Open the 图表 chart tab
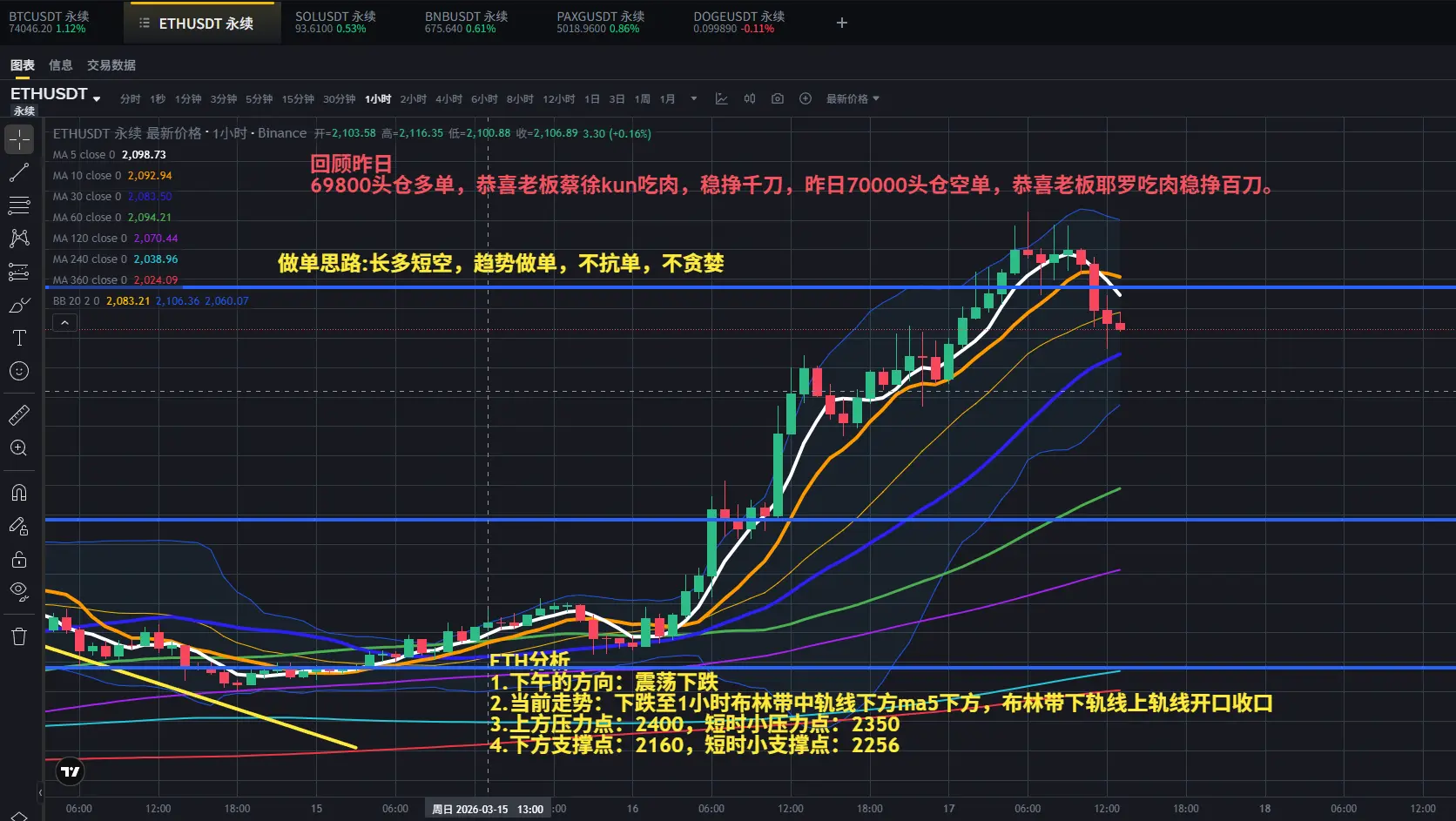Screen dimensions: 1456x821 [x=23, y=65]
